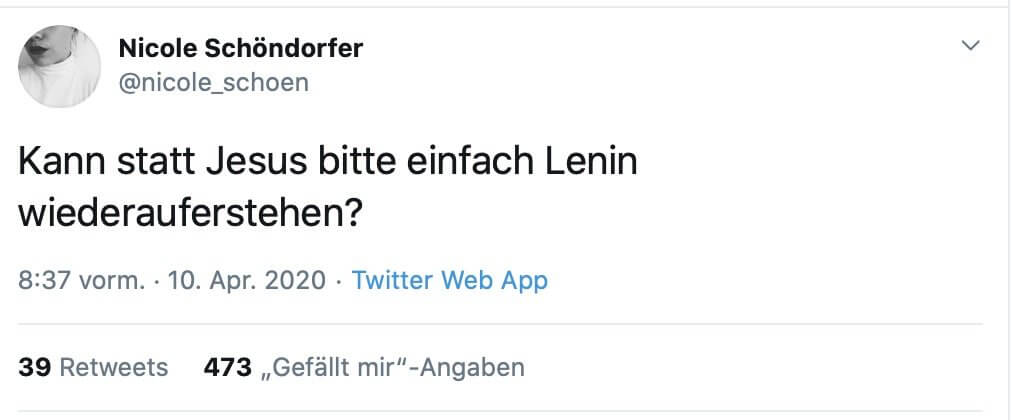This screenshot has height=420, width=1012.
Task: Open the Twitter Web App source link
Action: tap(450, 280)
